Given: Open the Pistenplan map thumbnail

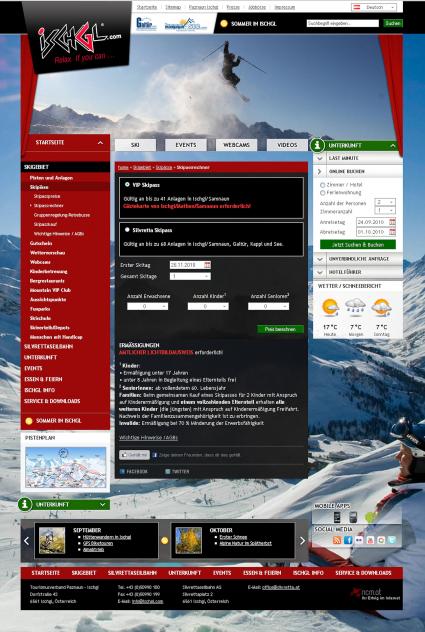Looking at the screenshot, I should click(66, 467).
